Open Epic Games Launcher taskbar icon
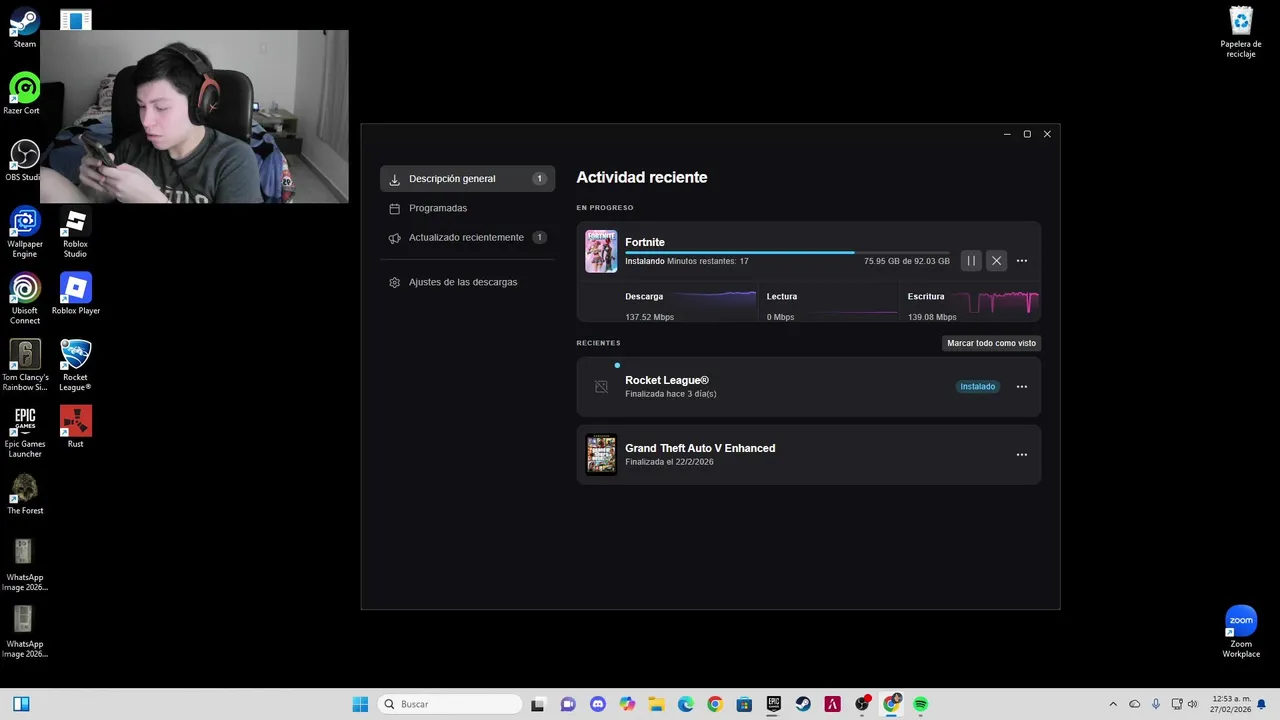The height and width of the screenshot is (720, 1280). click(x=773, y=704)
